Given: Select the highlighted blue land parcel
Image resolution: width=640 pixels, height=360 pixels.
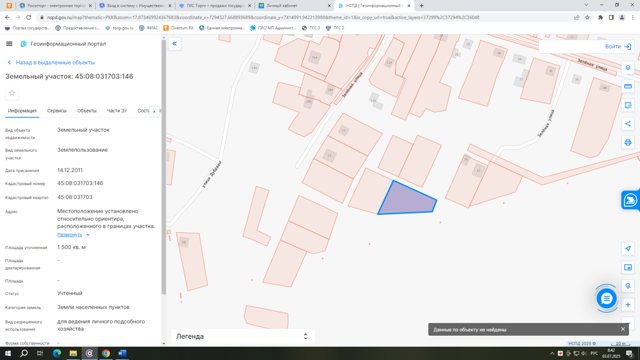Looking at the screenshot, I should pos(407,200).
